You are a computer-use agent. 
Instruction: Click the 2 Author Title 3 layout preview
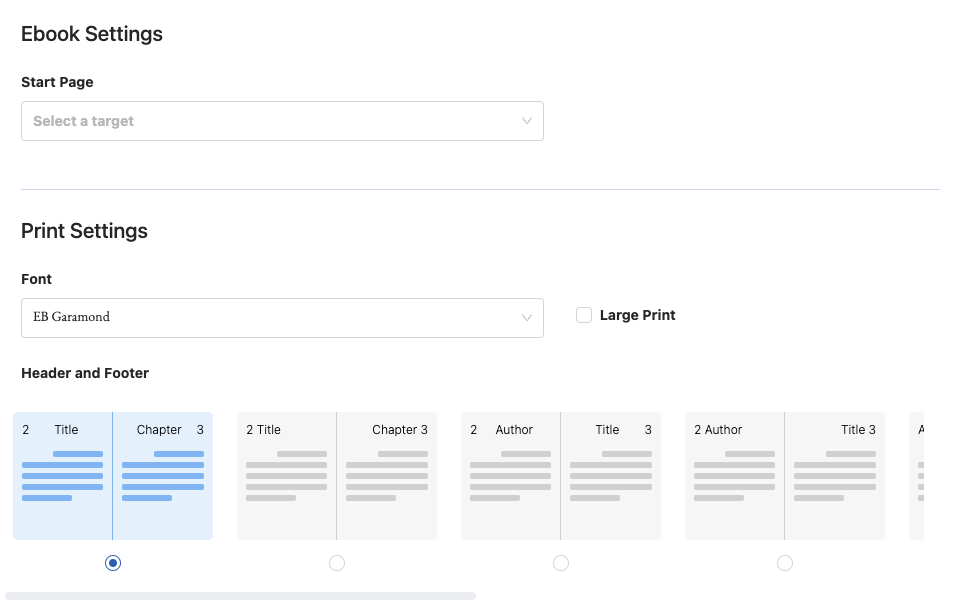pyautogui.click(x=785, y=475)
